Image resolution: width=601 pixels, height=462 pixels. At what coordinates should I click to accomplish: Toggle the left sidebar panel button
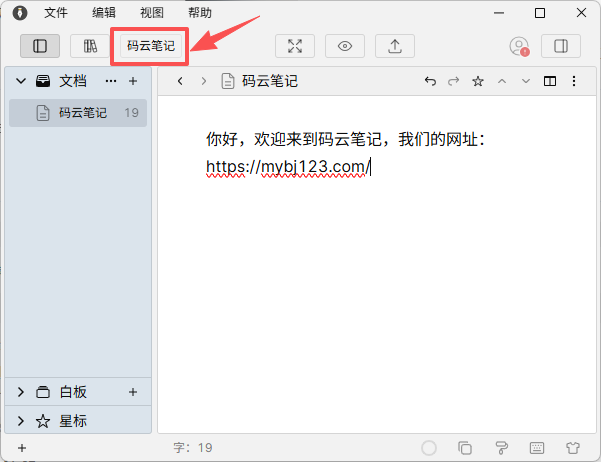click(x=39, y=46)
